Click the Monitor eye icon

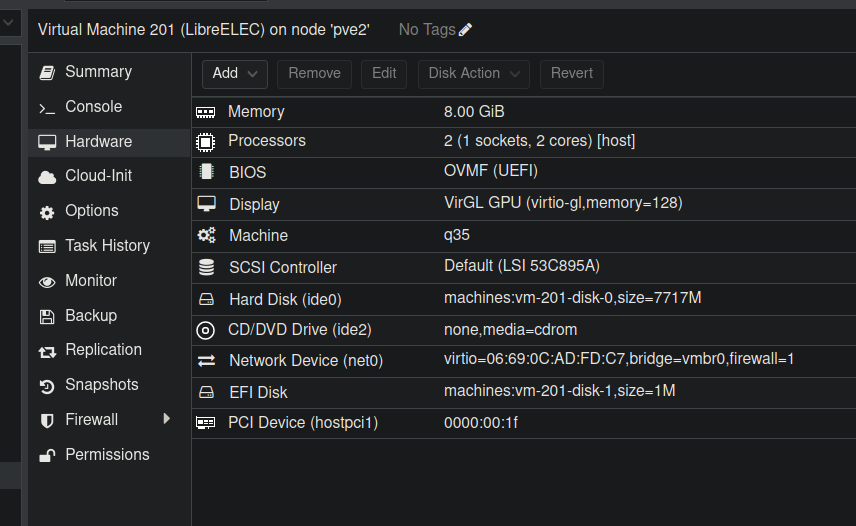[x=46, y=282]
